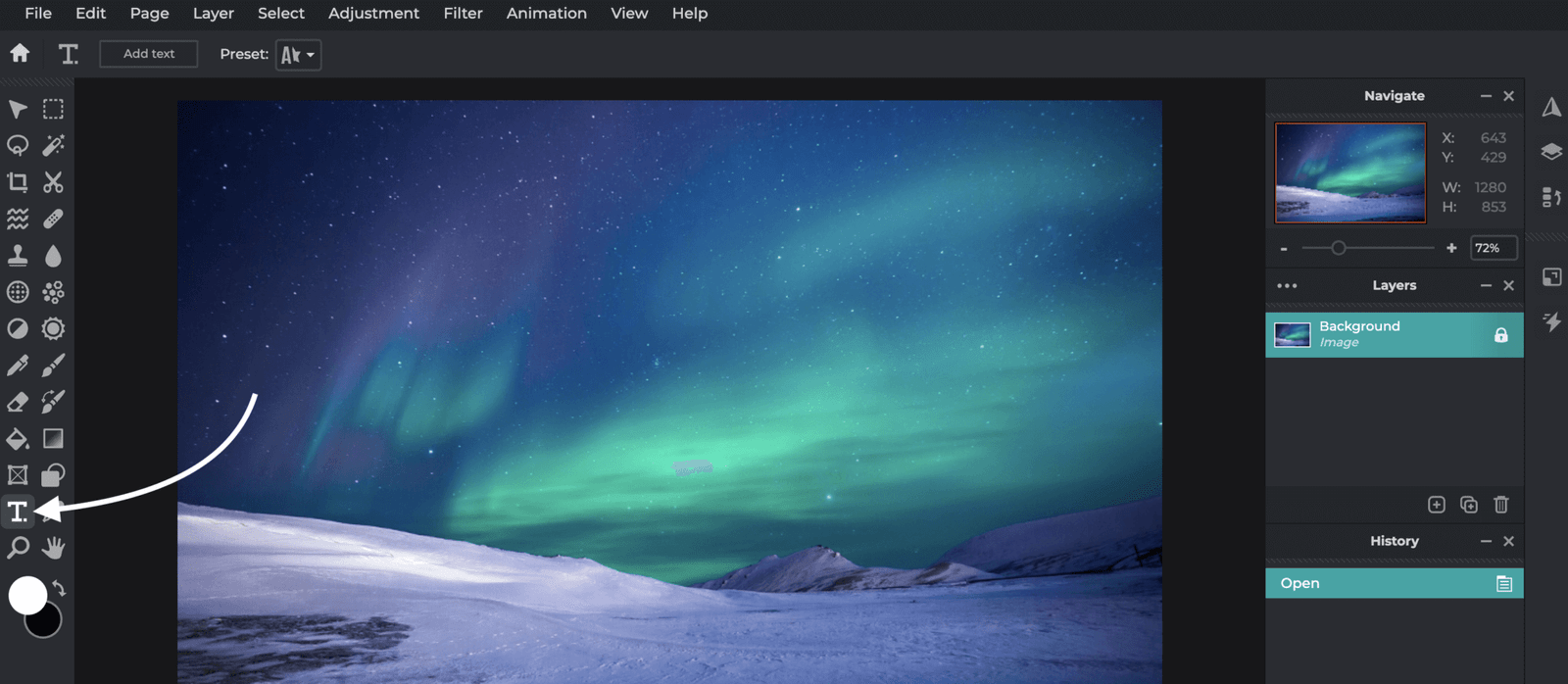
Task: Select the scissors Cutout tool
Action: point(53,182)
